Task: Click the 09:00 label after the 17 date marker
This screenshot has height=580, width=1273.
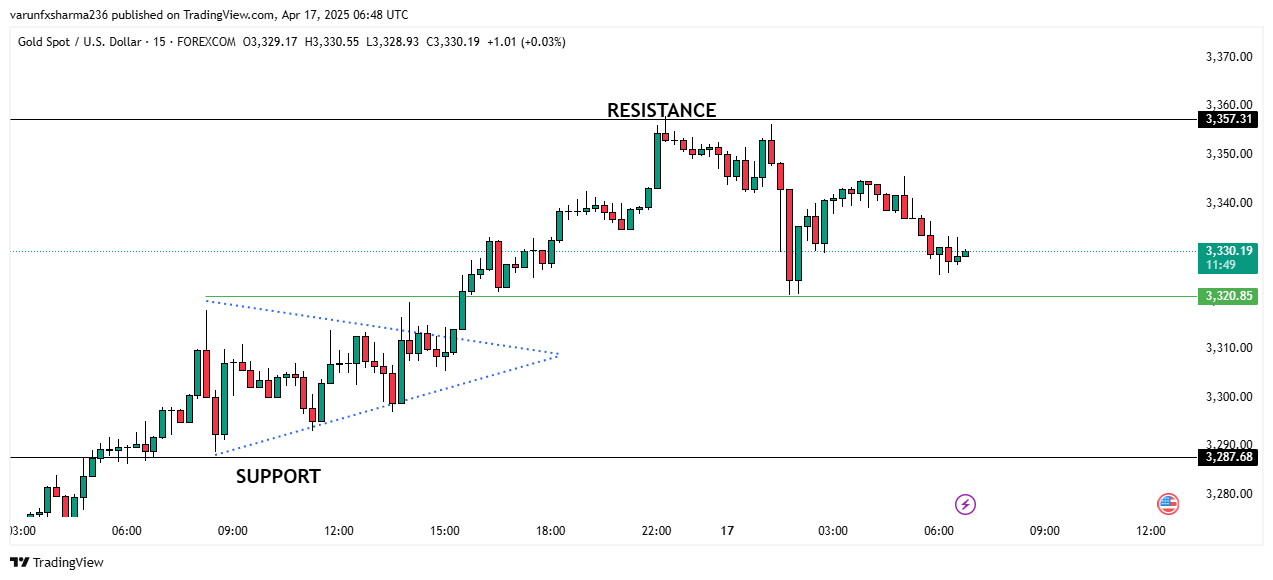Action: point(1044,531)
